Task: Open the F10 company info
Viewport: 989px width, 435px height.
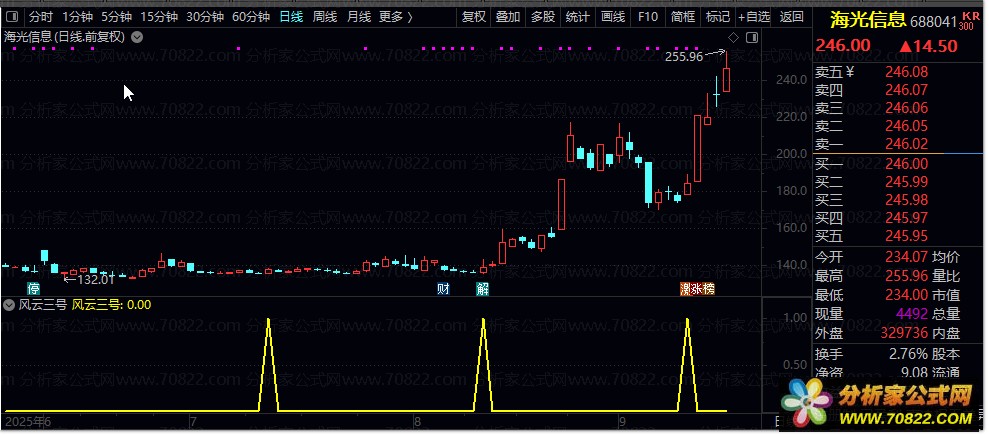Action: (647, 17)
